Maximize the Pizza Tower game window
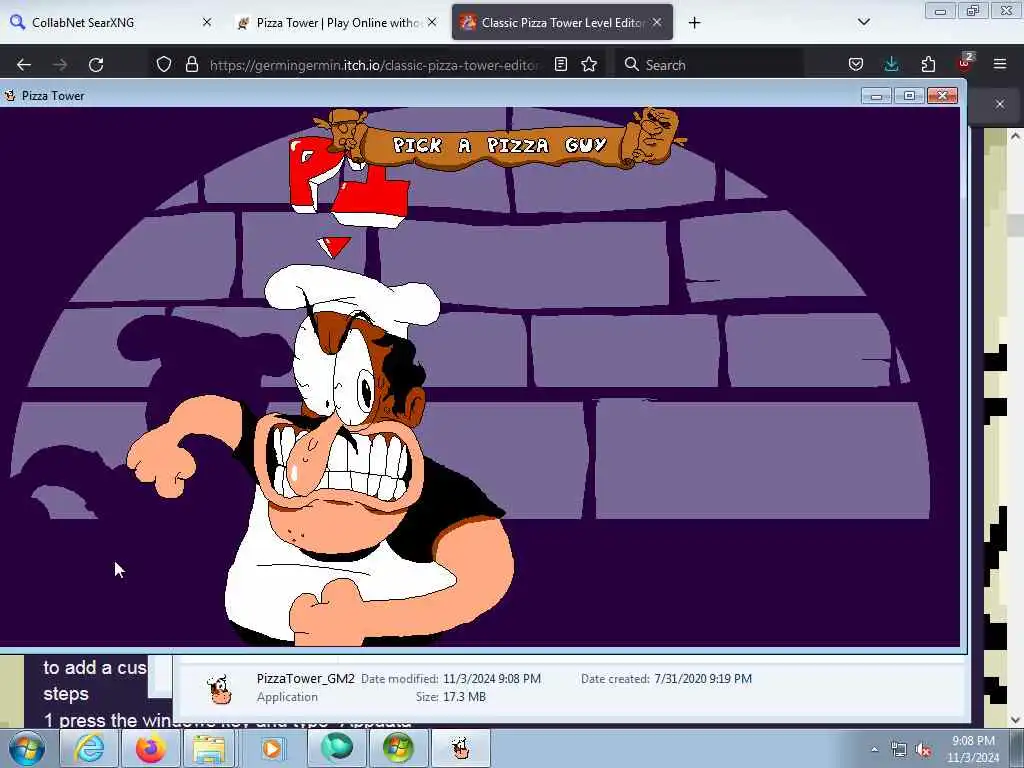This screenshot has width=1024, height=768. click(909, 96)
